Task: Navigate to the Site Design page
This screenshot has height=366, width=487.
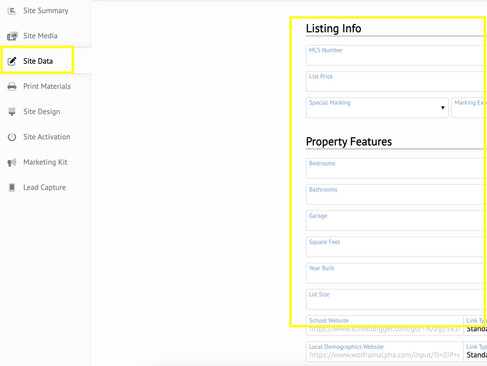Action: point(46,112)
